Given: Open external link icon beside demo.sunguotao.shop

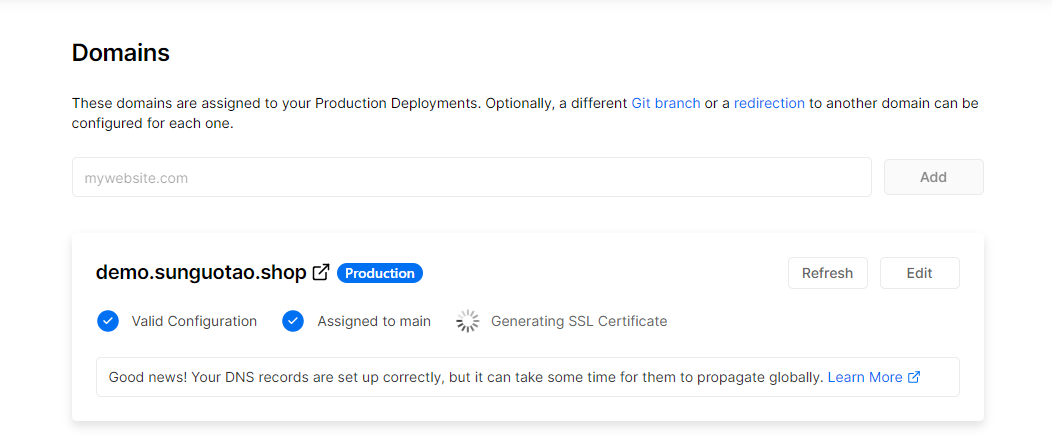Looking at the screenshot, I should pos(321,272).
